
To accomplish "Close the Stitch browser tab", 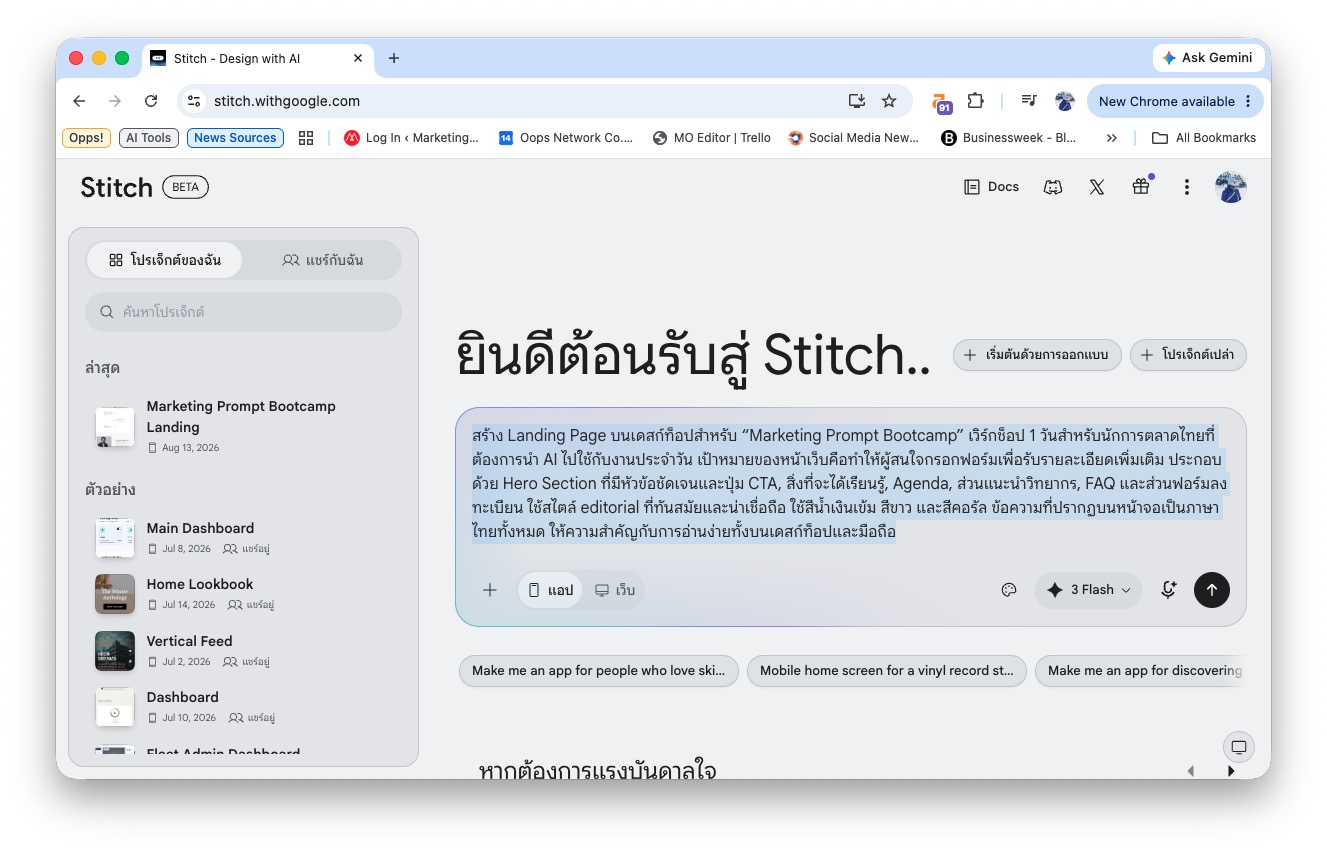I will (358, 58).
